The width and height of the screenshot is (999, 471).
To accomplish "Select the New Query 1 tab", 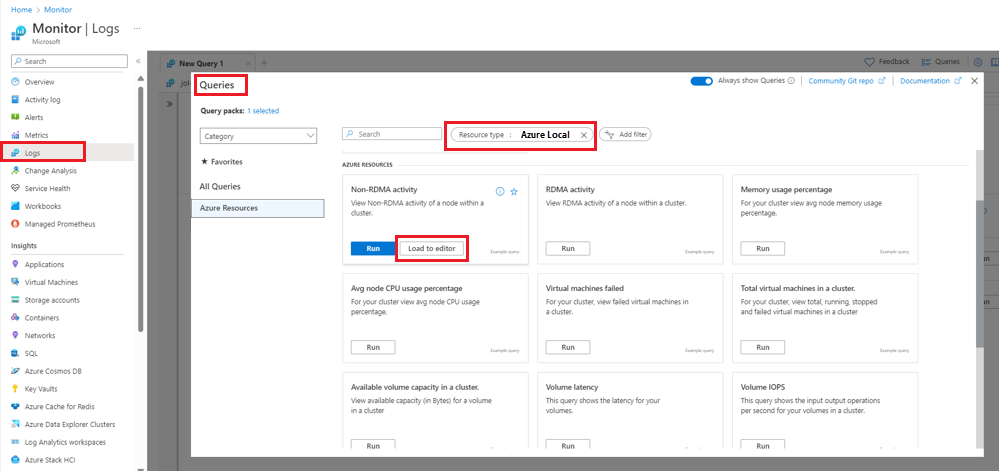I will pos(201,63).
